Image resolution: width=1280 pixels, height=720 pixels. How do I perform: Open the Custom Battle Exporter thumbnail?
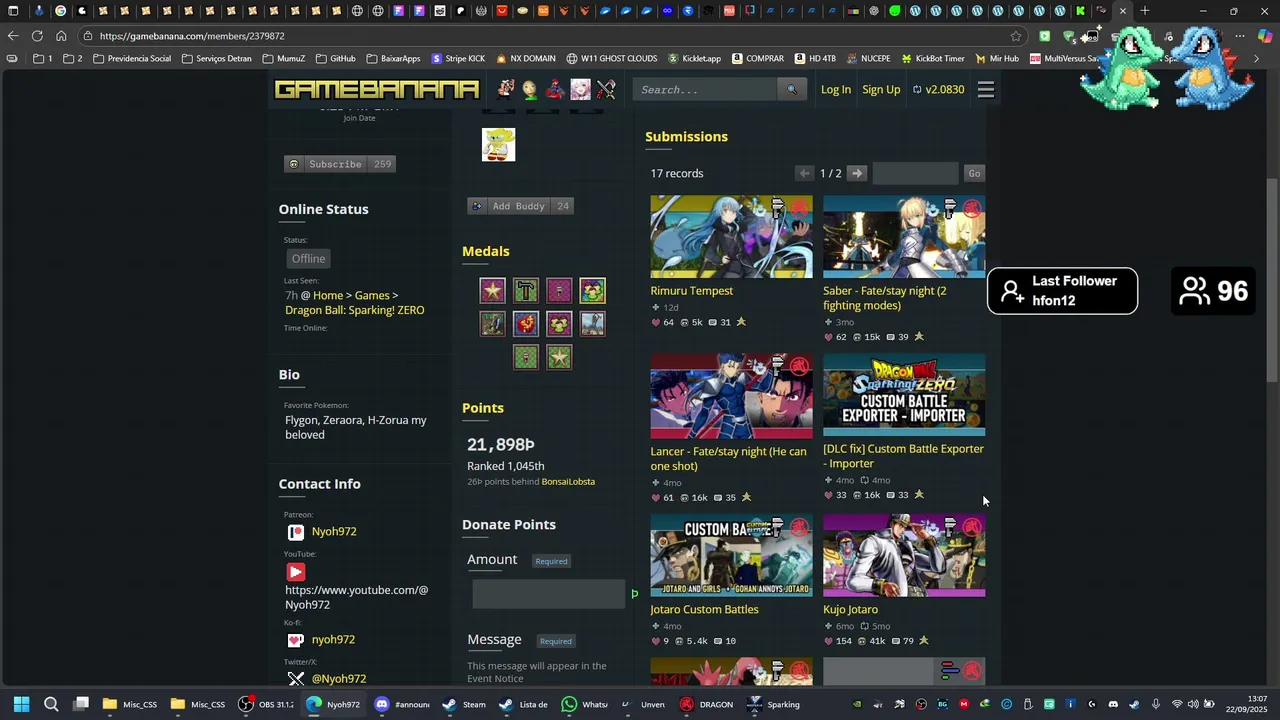pyautogui.click(x=904, y=395)
